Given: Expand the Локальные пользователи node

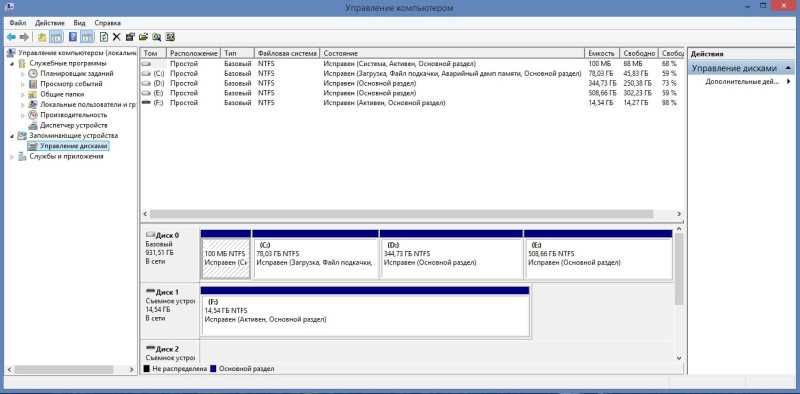Looking at the screenshot, I should pos(22,105).
